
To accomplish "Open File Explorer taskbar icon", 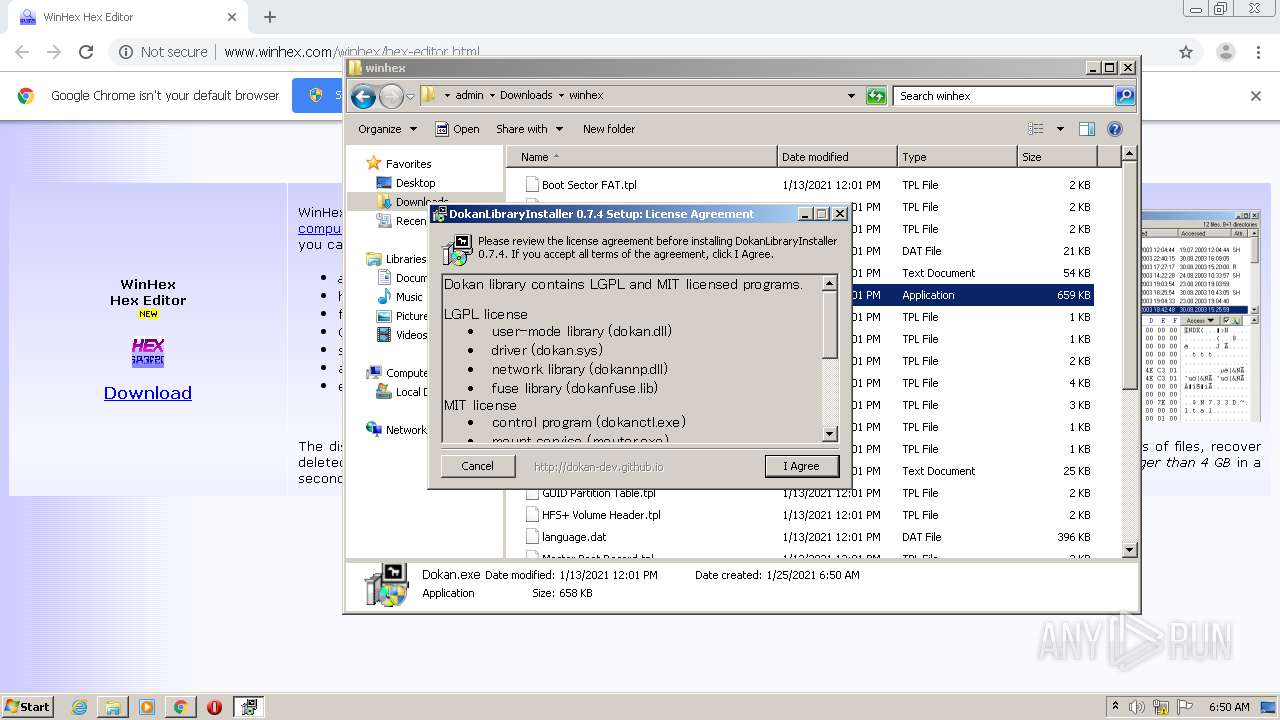I will coord(113,707).
